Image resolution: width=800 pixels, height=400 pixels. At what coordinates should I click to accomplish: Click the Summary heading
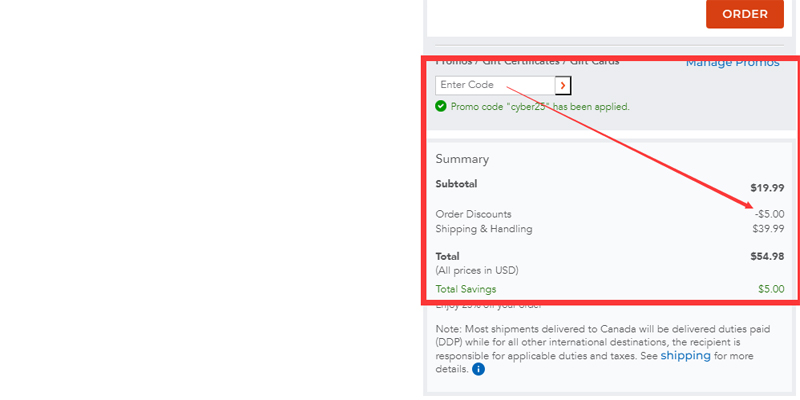point(462,159)
